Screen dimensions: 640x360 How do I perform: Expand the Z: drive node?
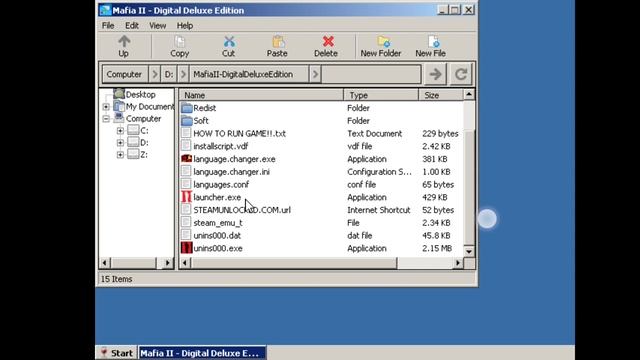120,155
